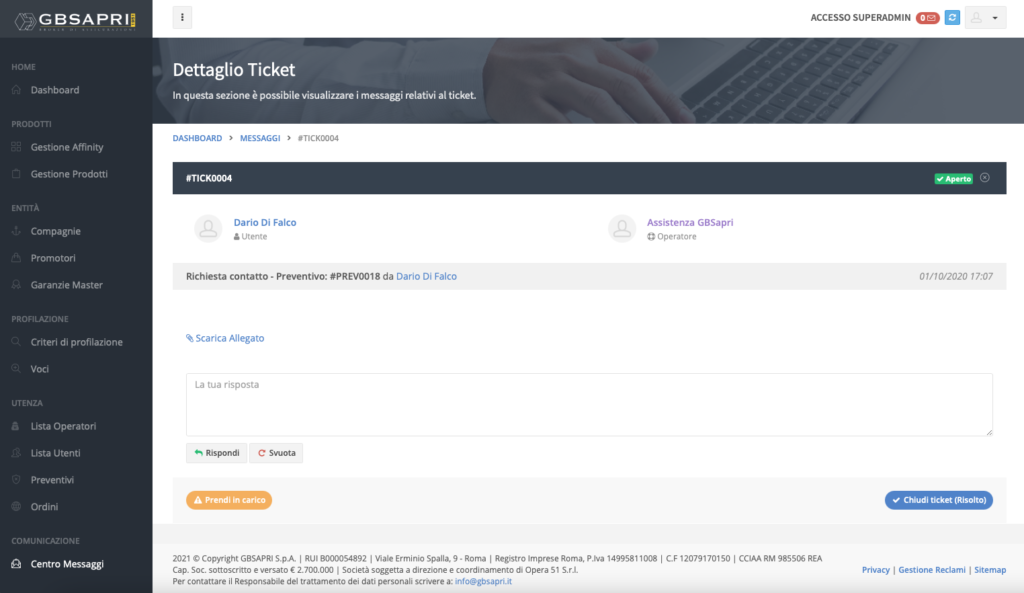Open the Preventivi sidebar item
The image size is (1024, 593).
point(52,480)
